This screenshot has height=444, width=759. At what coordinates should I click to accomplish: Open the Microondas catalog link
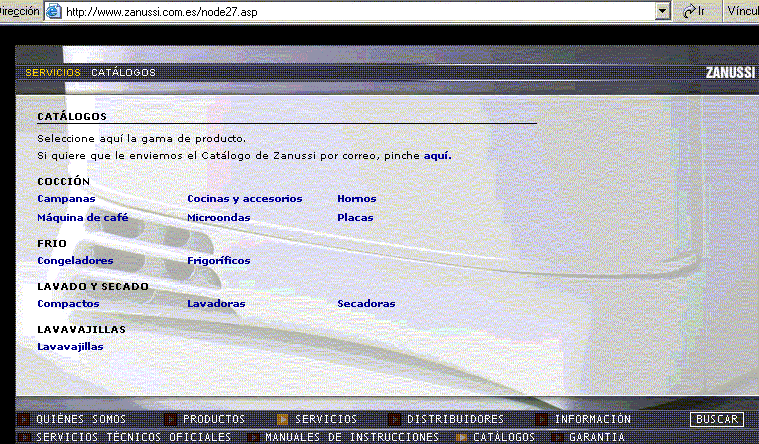(219, 218)
